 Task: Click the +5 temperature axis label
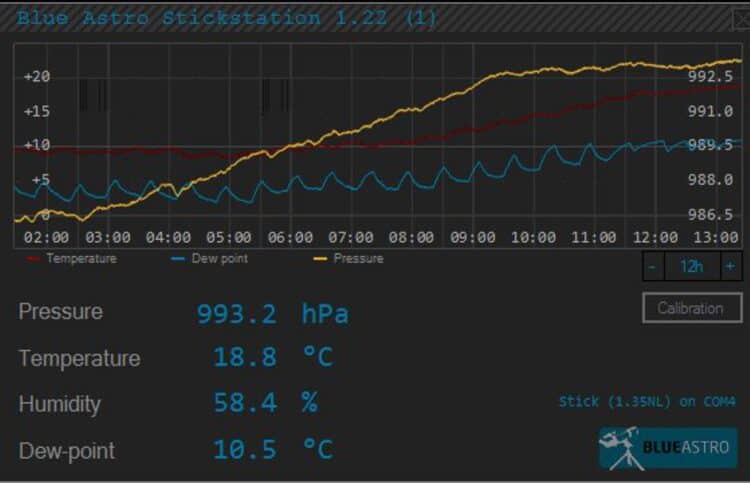pos(41,180)
